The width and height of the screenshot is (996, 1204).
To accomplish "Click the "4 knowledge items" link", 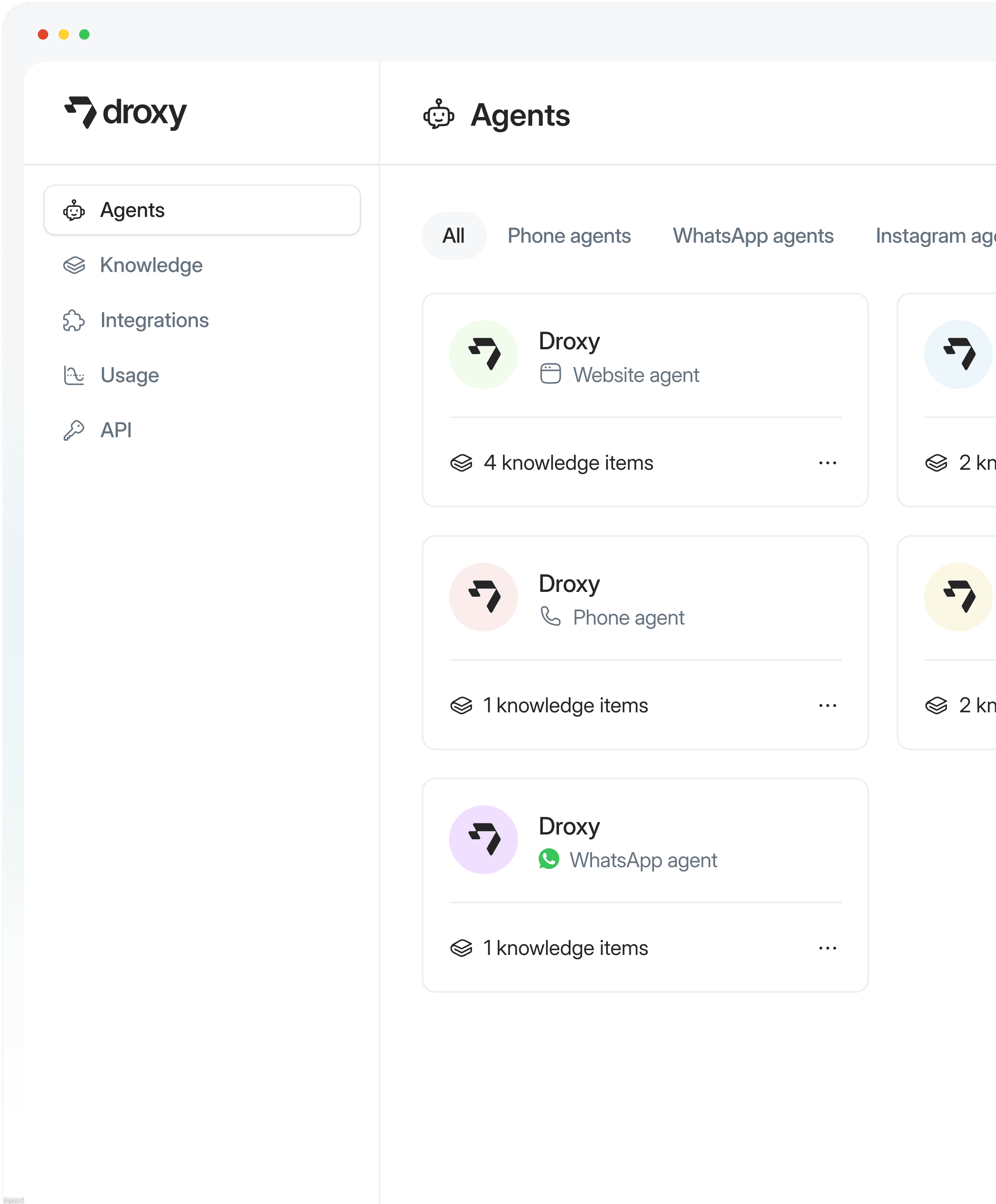I will (567, 463).
